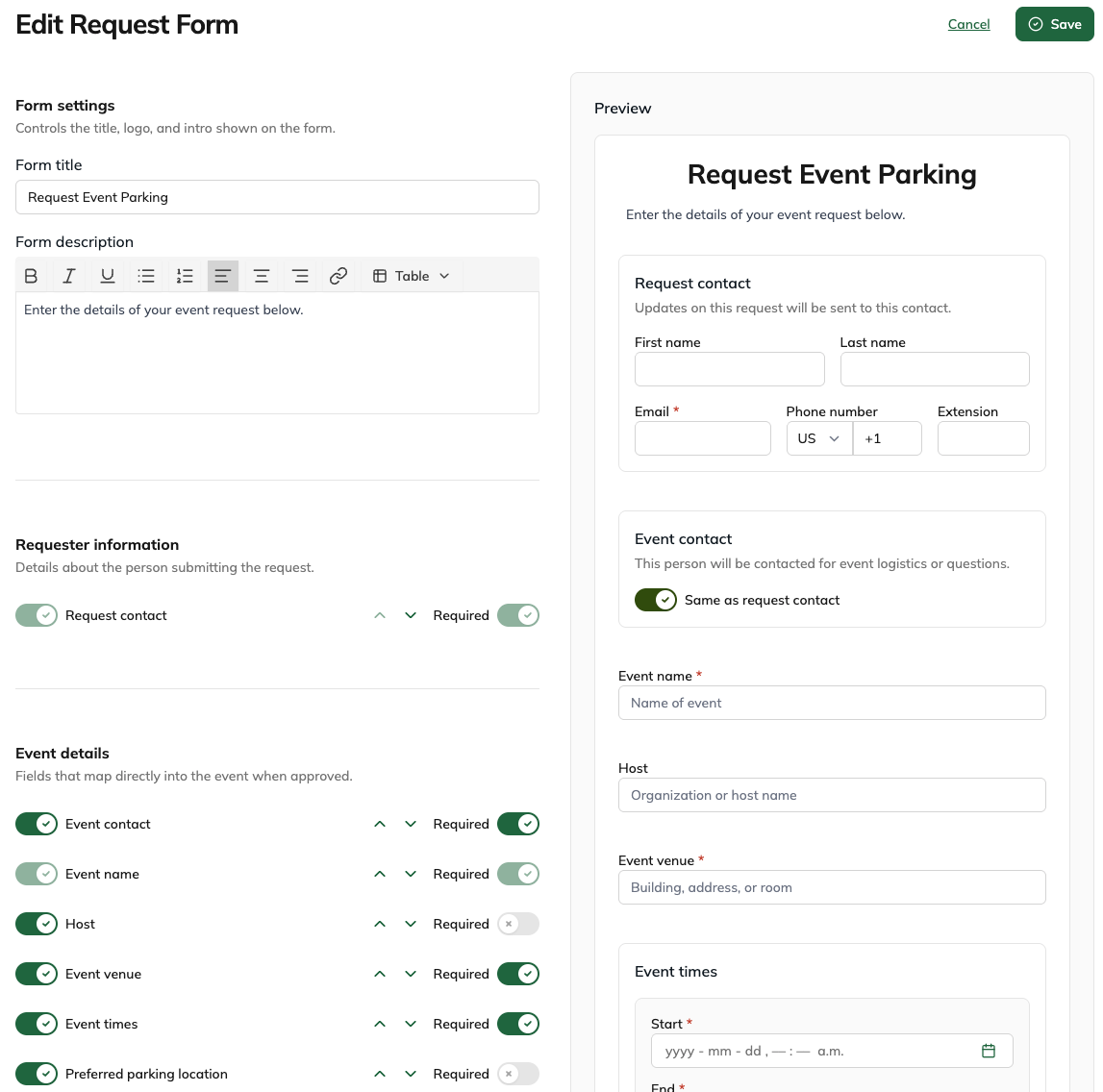Screen dimensions: 1103x1092
Task: Enable Required for Host
Action: point(518,924)
